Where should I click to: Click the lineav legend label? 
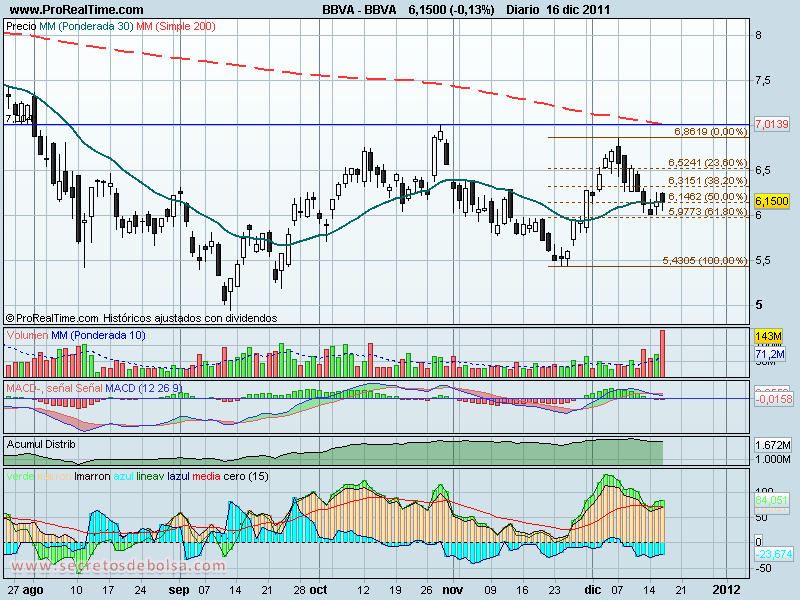(151, 476)
